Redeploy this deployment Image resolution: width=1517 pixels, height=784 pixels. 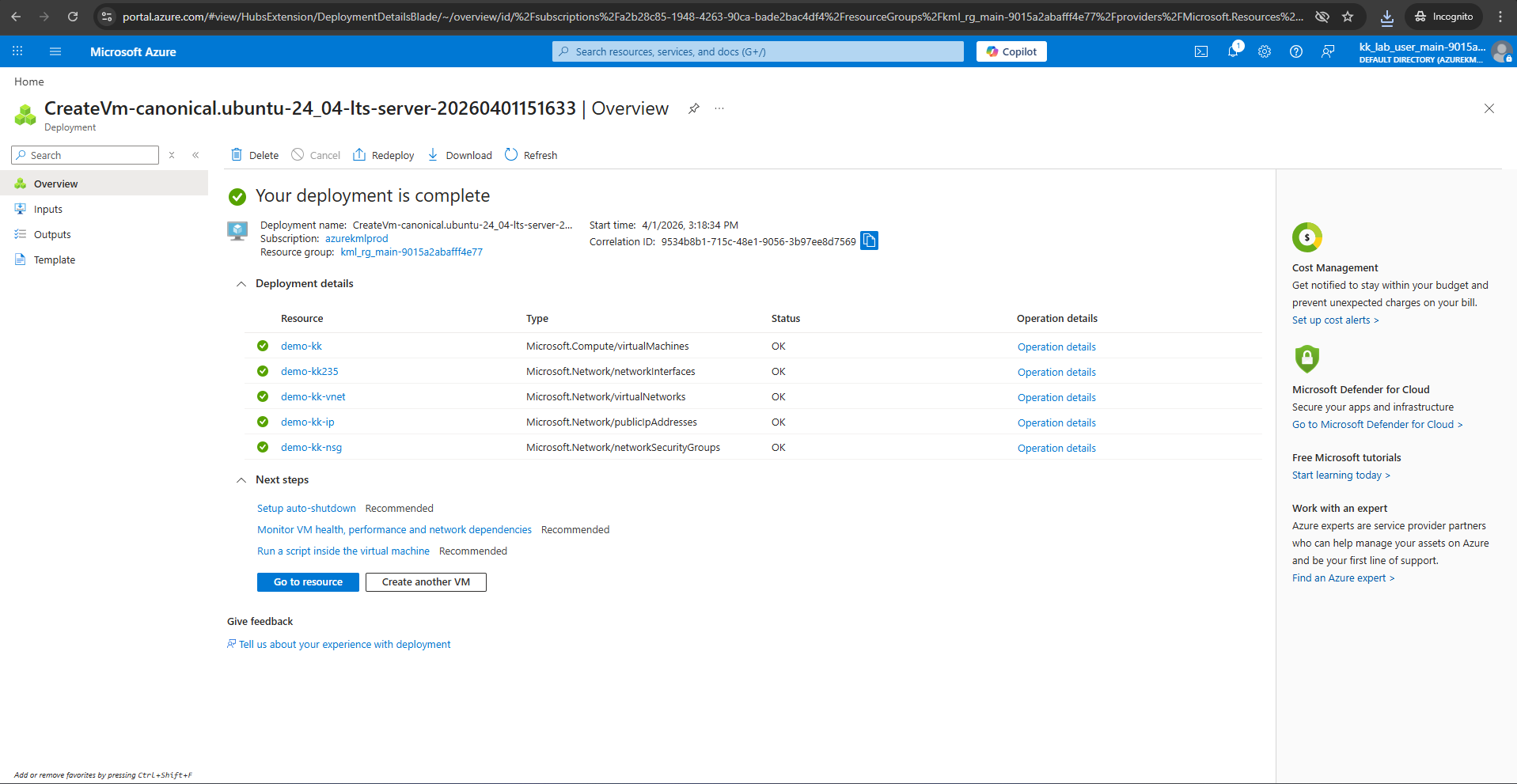383,155
